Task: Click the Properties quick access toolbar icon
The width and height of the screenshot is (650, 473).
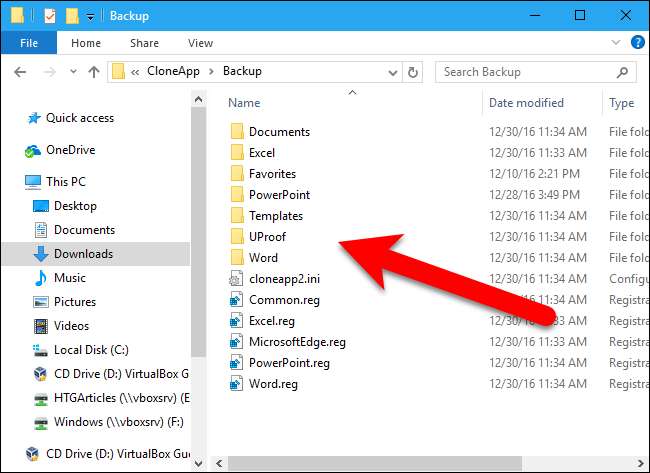Action: (x=50, y=16)
